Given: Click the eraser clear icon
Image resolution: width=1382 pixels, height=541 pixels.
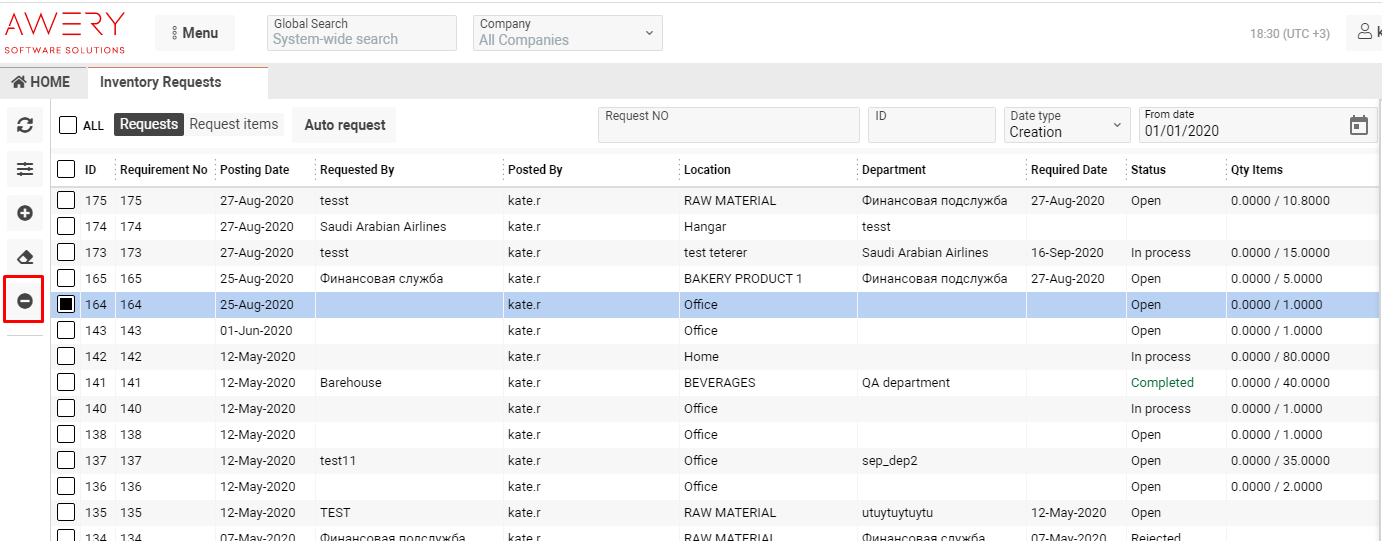Looking at the screenshot, I should tap(25, 257).
